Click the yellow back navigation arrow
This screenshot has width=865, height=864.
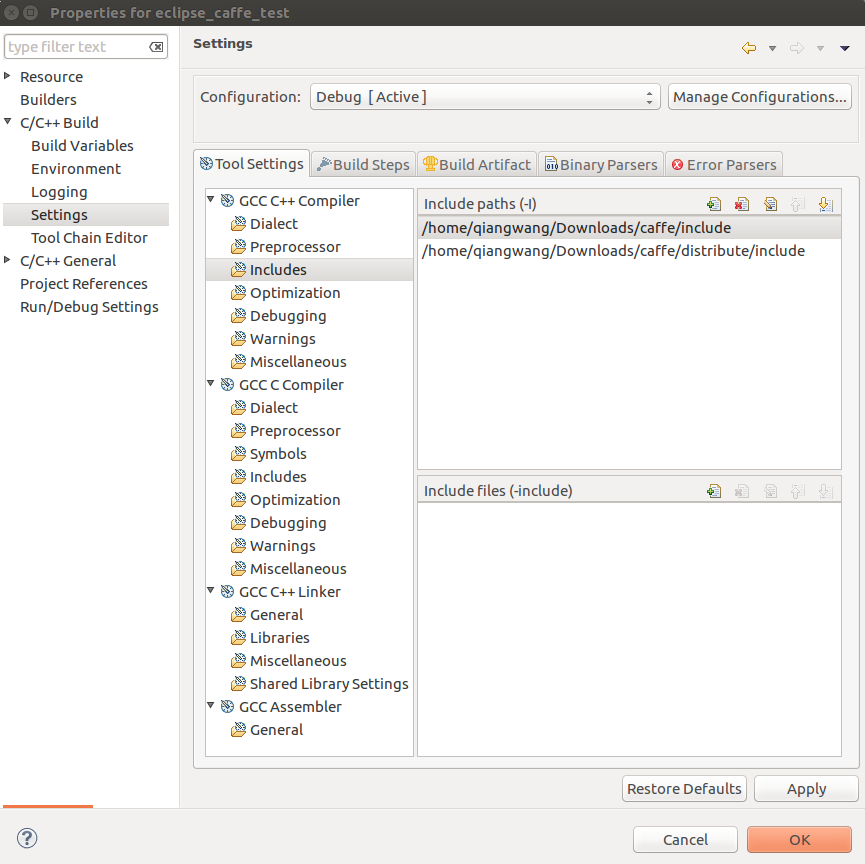749,48
